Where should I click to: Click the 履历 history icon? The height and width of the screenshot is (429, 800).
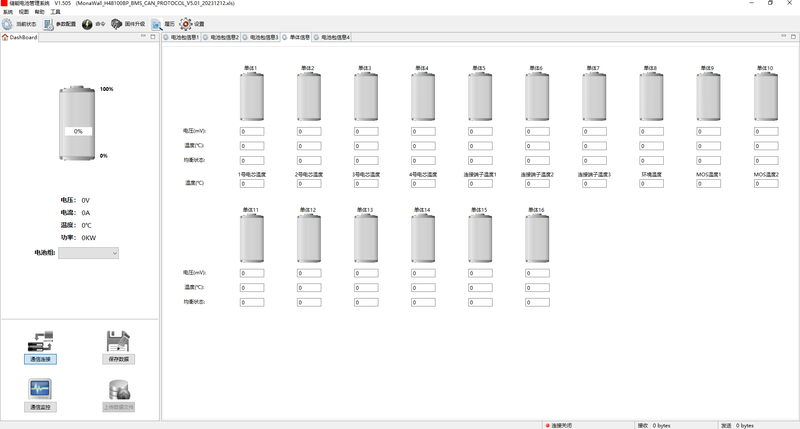click(157, 24)
